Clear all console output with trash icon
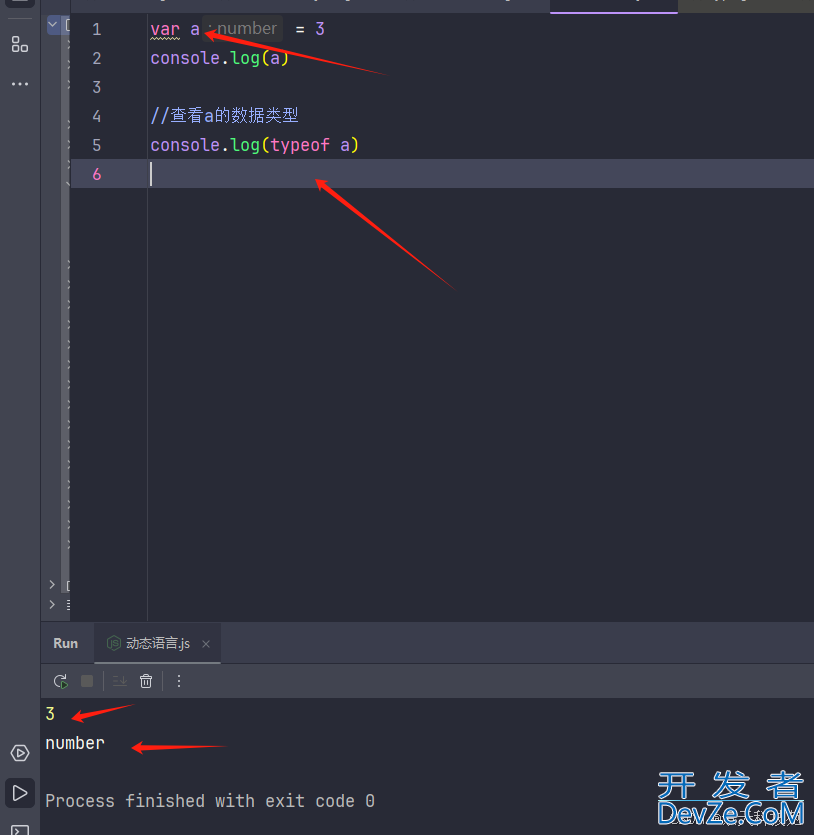Image resolution: width=814 pixels, height=835 pixels. [x=146, y=681]
